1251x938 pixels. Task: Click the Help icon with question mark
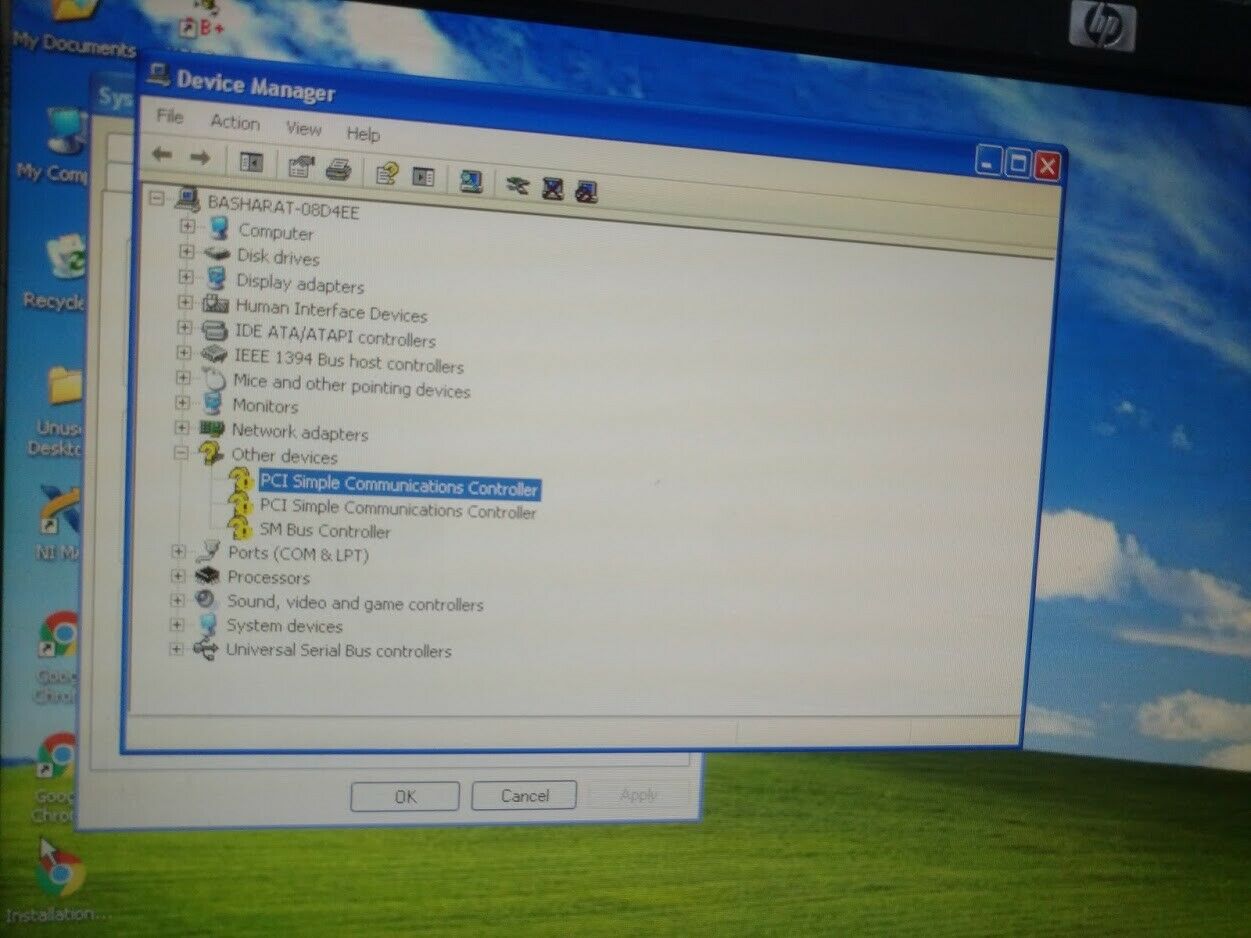[x=387, y=174]
